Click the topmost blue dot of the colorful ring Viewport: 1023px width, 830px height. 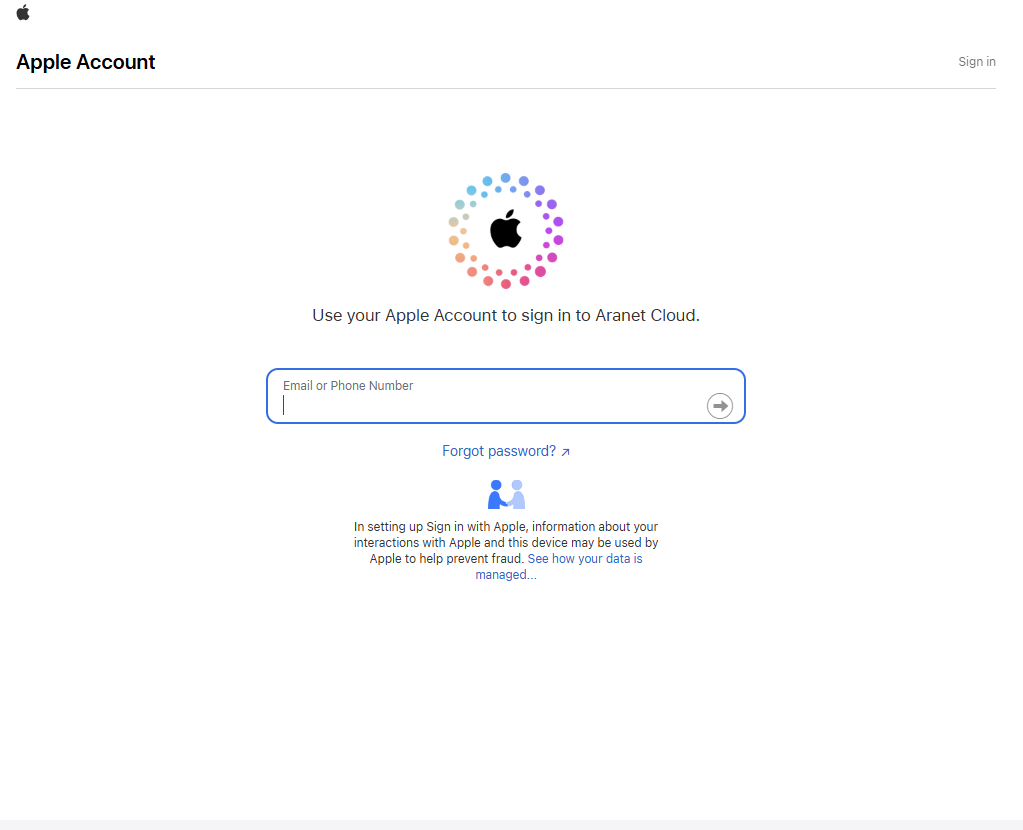pyautogui.click(x=506, y=178)
